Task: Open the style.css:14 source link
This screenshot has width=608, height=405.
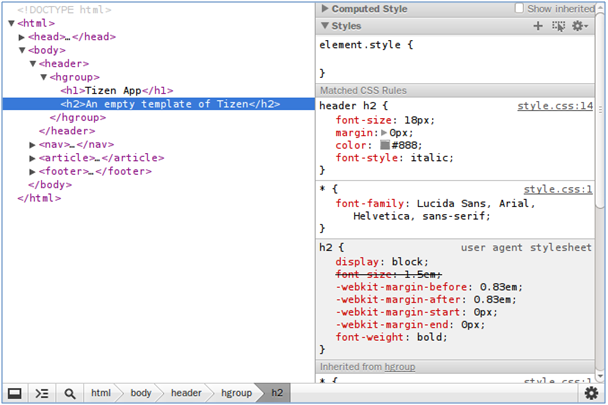Action: tap(554, 106)
